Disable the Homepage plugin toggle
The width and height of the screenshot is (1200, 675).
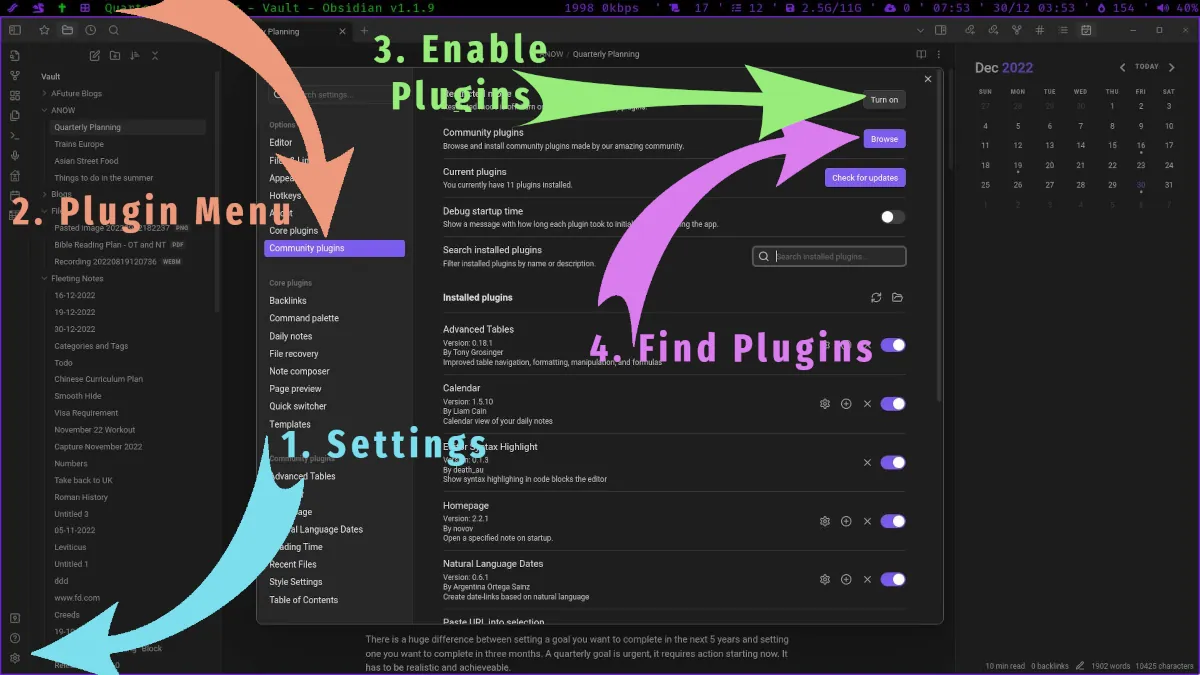click(893, 521)
